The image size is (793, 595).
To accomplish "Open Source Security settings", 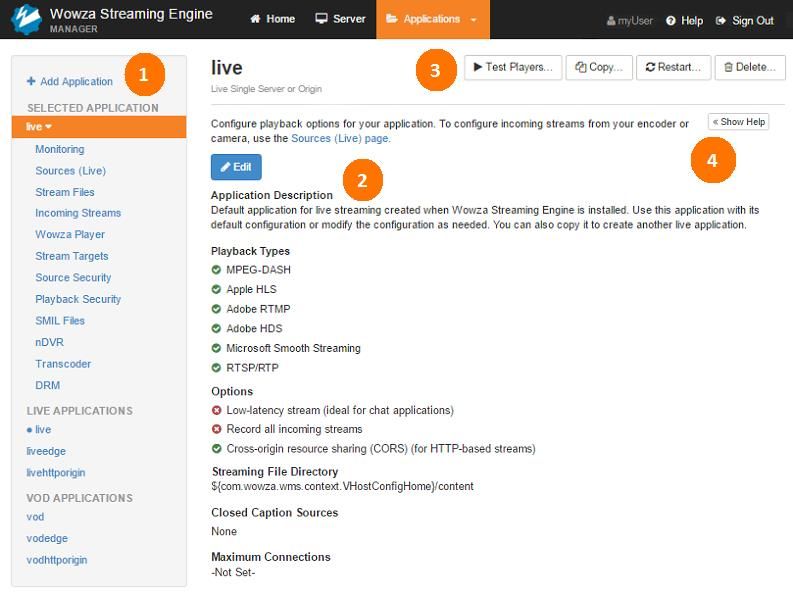I will [73, 278].
